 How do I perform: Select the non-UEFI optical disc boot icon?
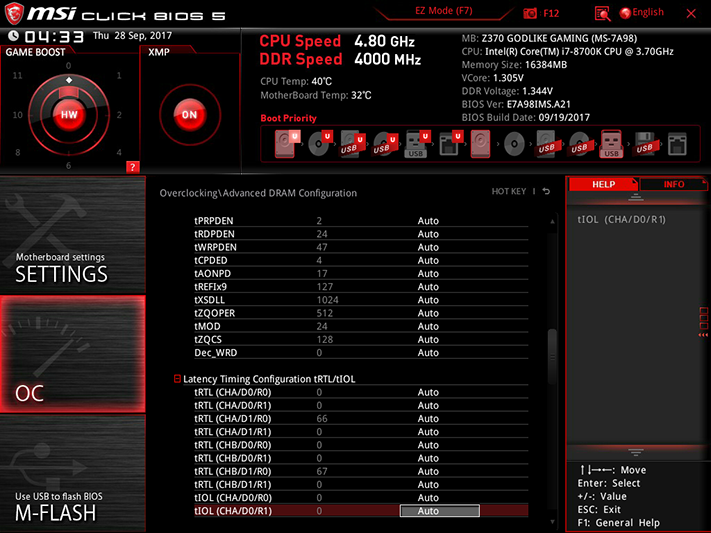(514, 144)
